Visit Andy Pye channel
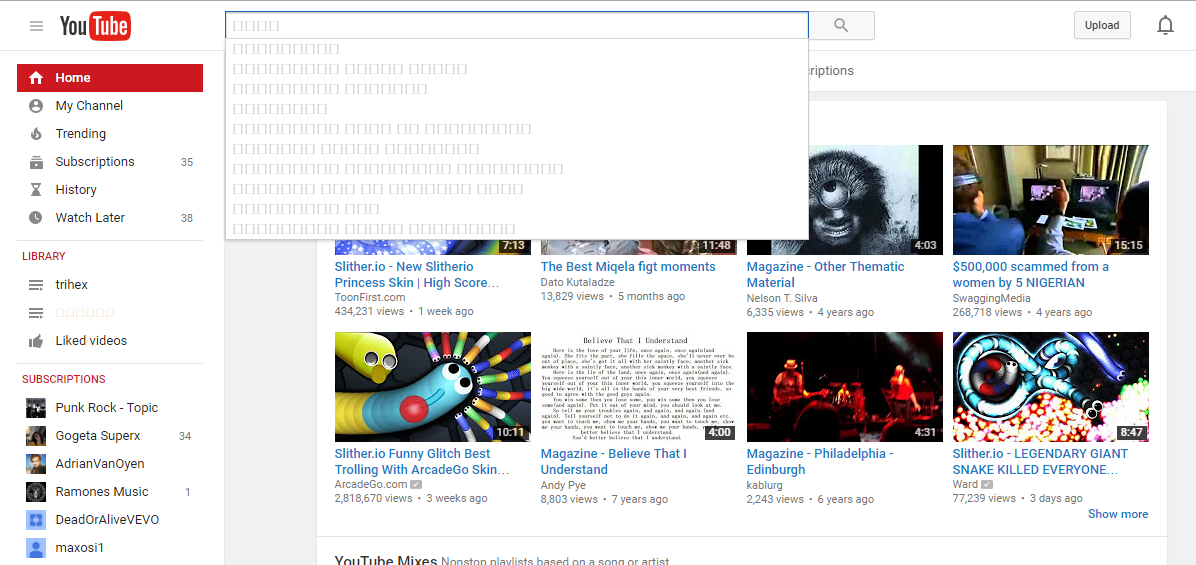This screenshot has height=565, width=1196. [x=564, y=485]
